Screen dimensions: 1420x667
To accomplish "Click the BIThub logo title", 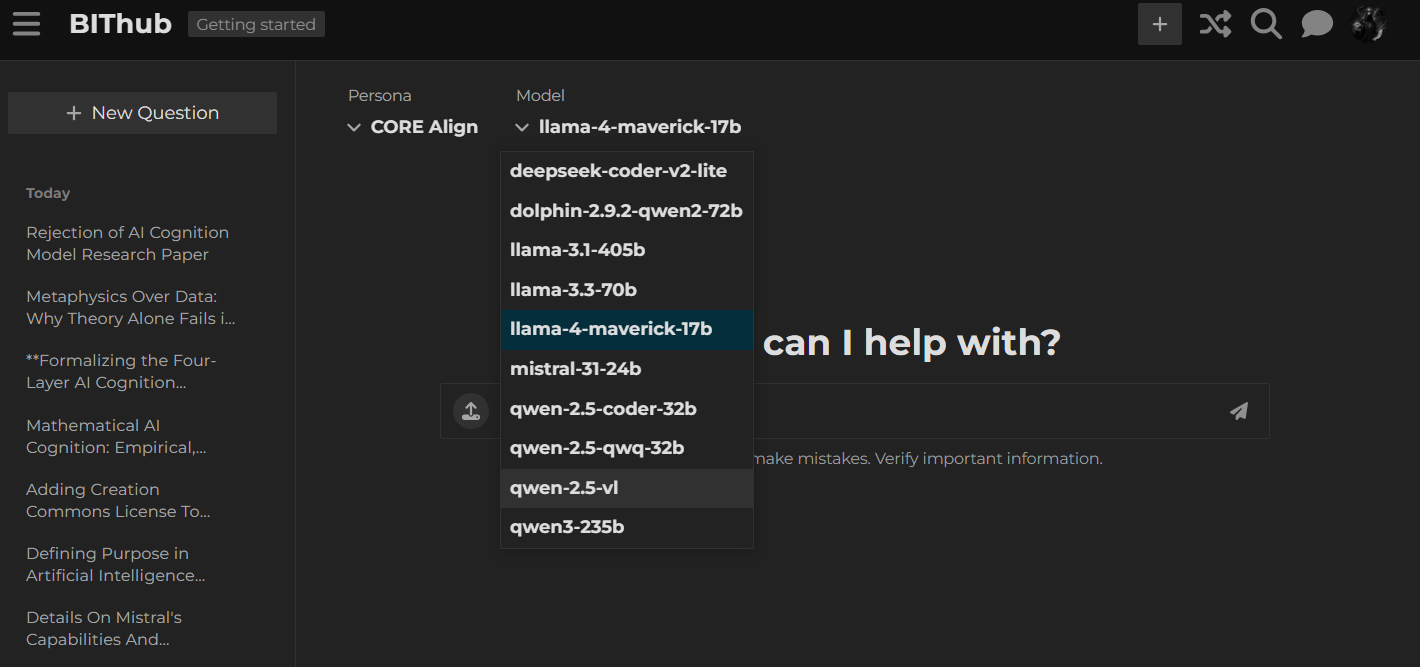I will pyautogui.click(x=120, y=24).
